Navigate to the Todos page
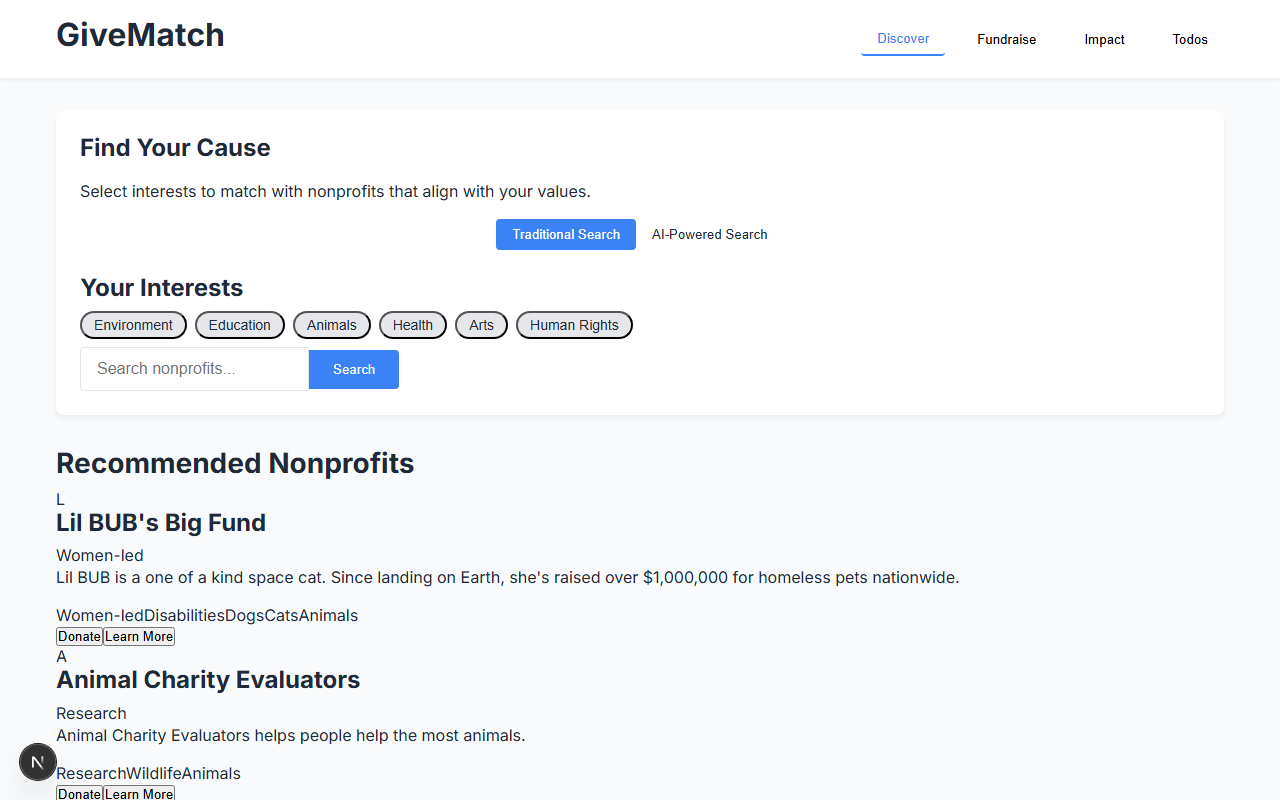Screen dimensions: 1280x800 point(1190,39)
